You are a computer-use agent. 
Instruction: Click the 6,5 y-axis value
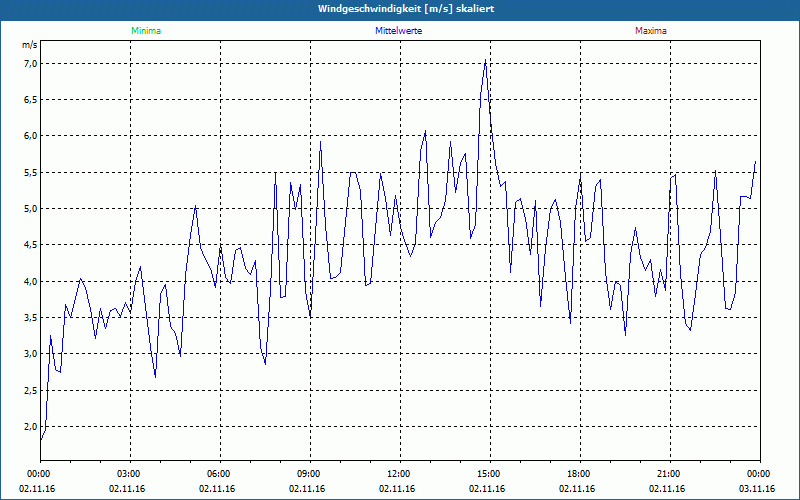click(31, 99)
